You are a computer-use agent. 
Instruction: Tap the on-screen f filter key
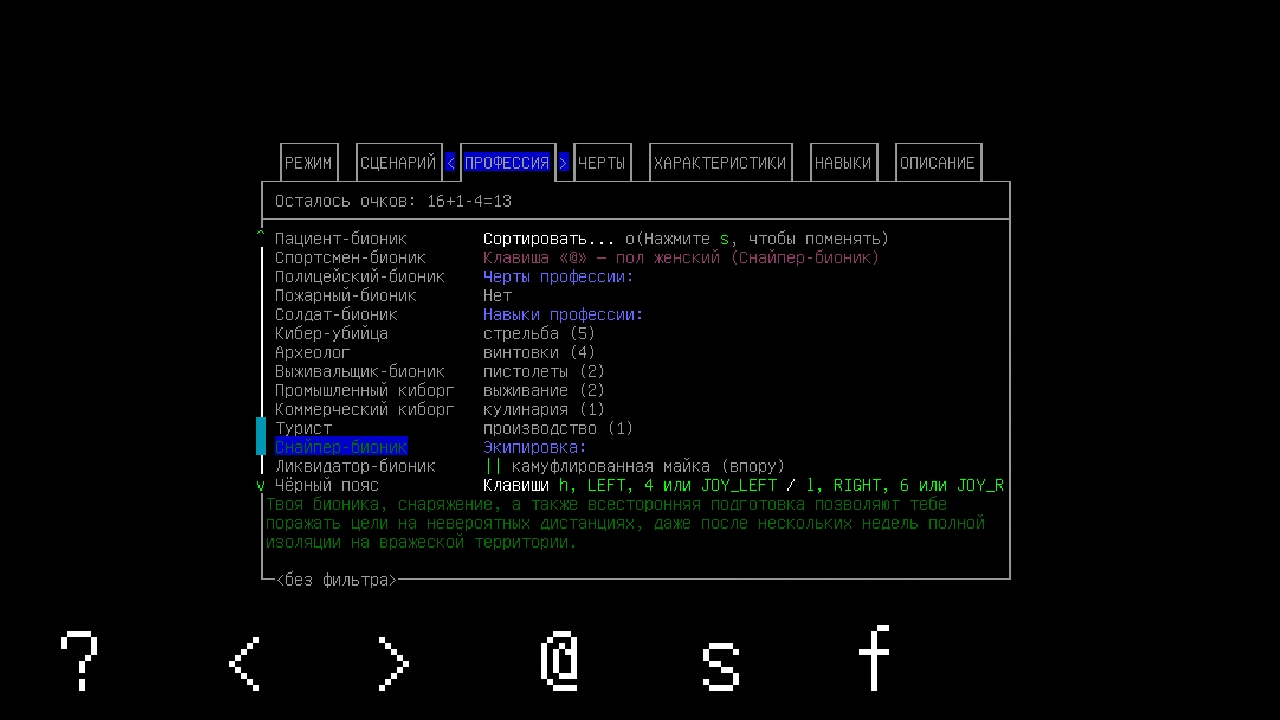[x=874, y=658]
